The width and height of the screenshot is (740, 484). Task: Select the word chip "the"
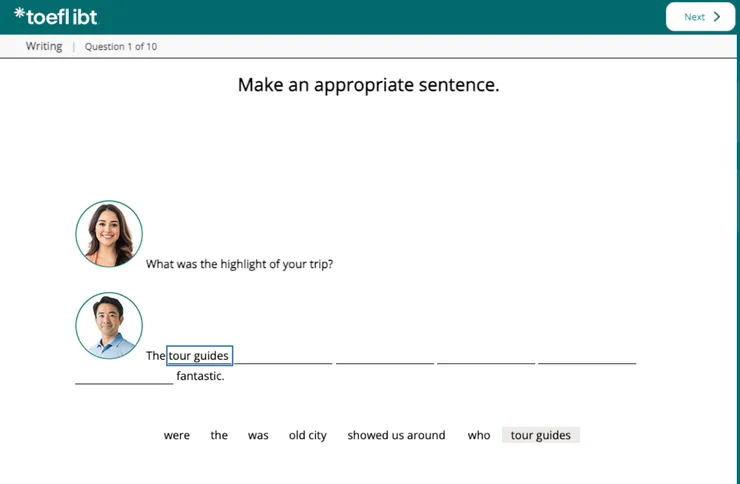coord(219,435)
